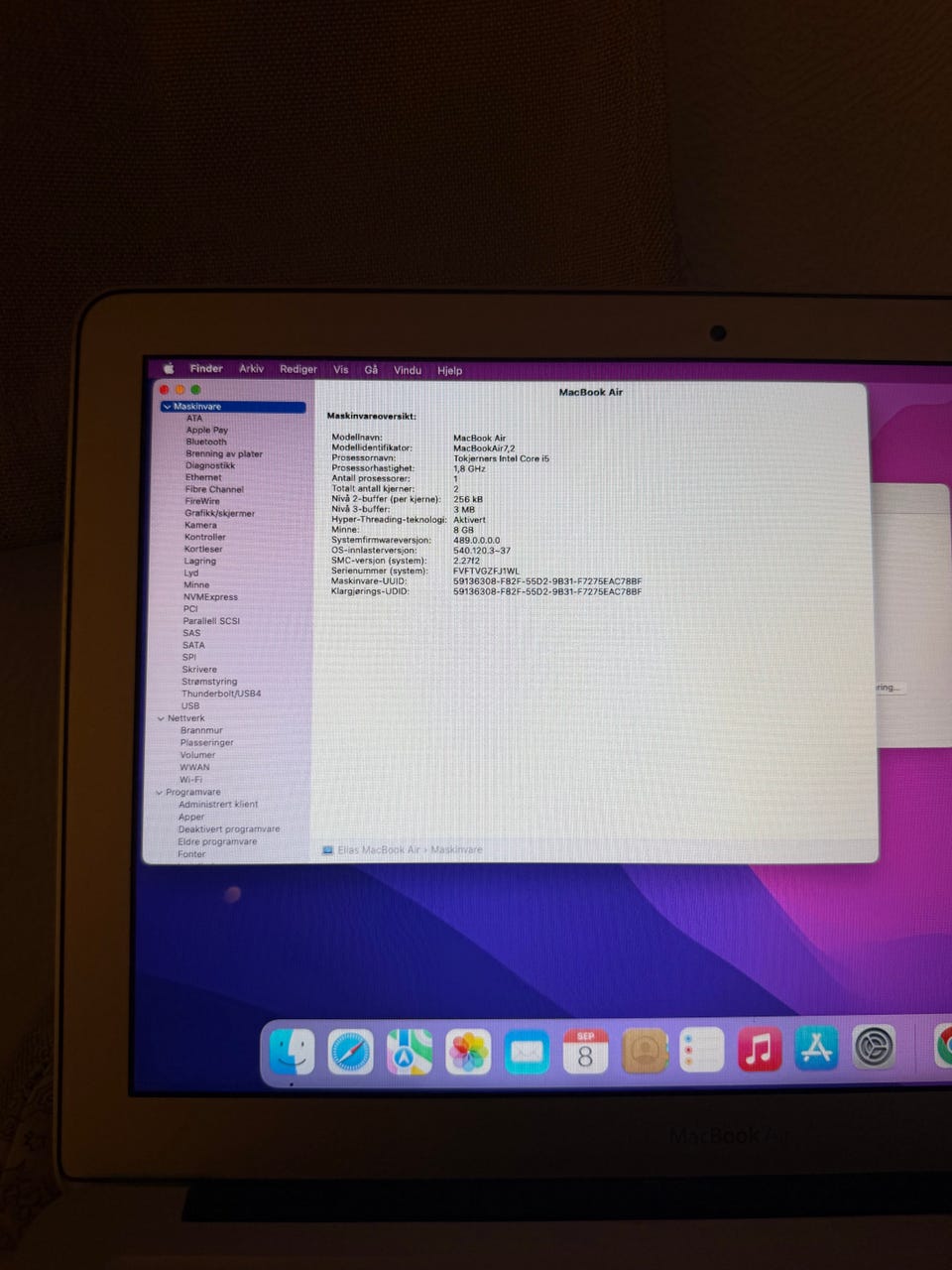The width and height of the screenshot is (952, 1270).
Task: Select Kamera in the sidebar
Action: coord(200,525)
